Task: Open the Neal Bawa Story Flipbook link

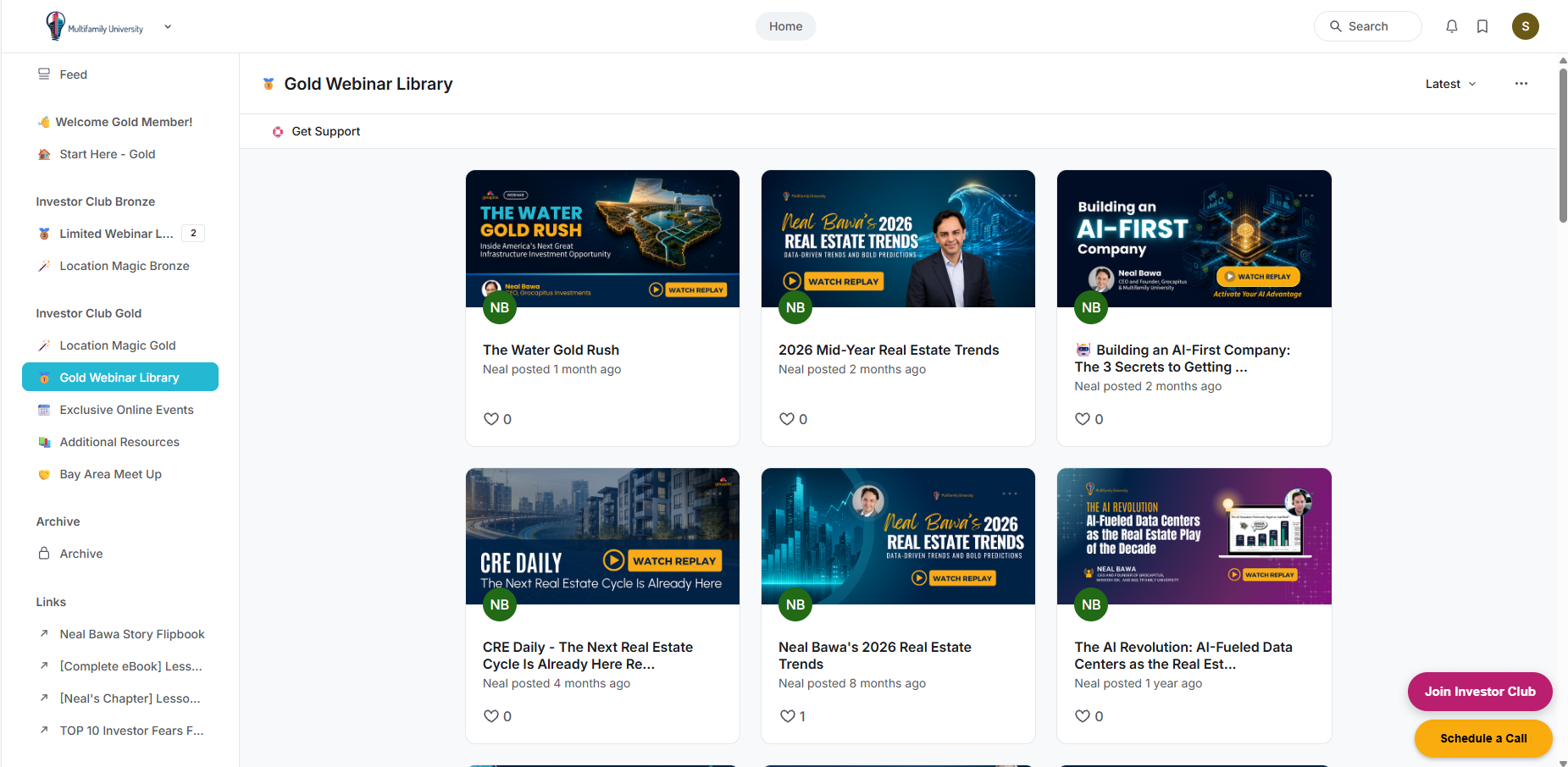Action: point(120,634)
